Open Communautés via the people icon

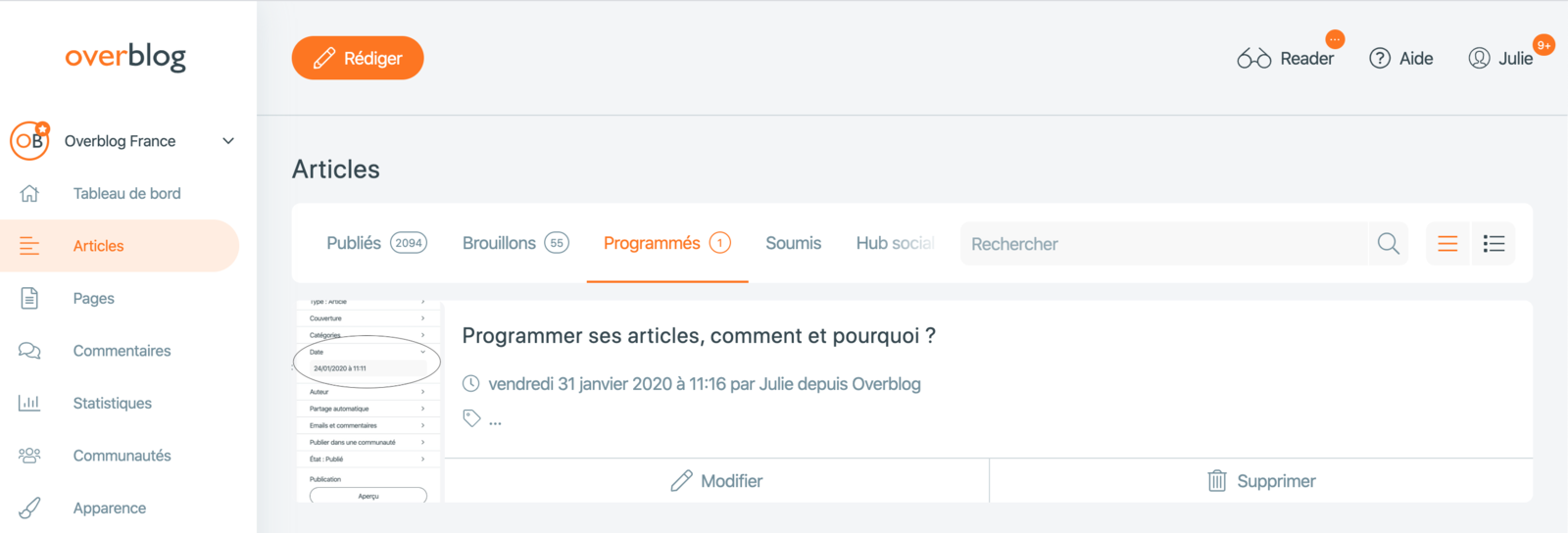tap(29, 456)
